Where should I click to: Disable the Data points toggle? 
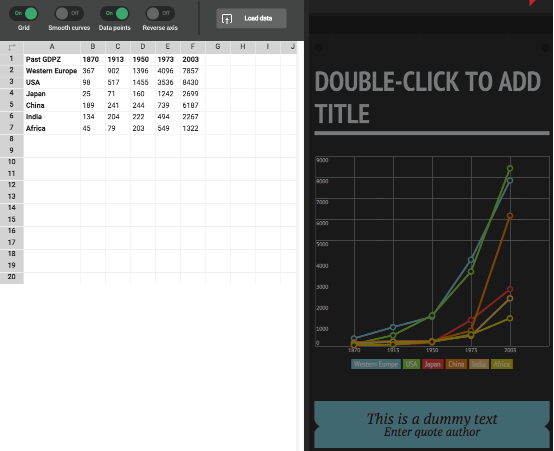click(x=114, y=13)
